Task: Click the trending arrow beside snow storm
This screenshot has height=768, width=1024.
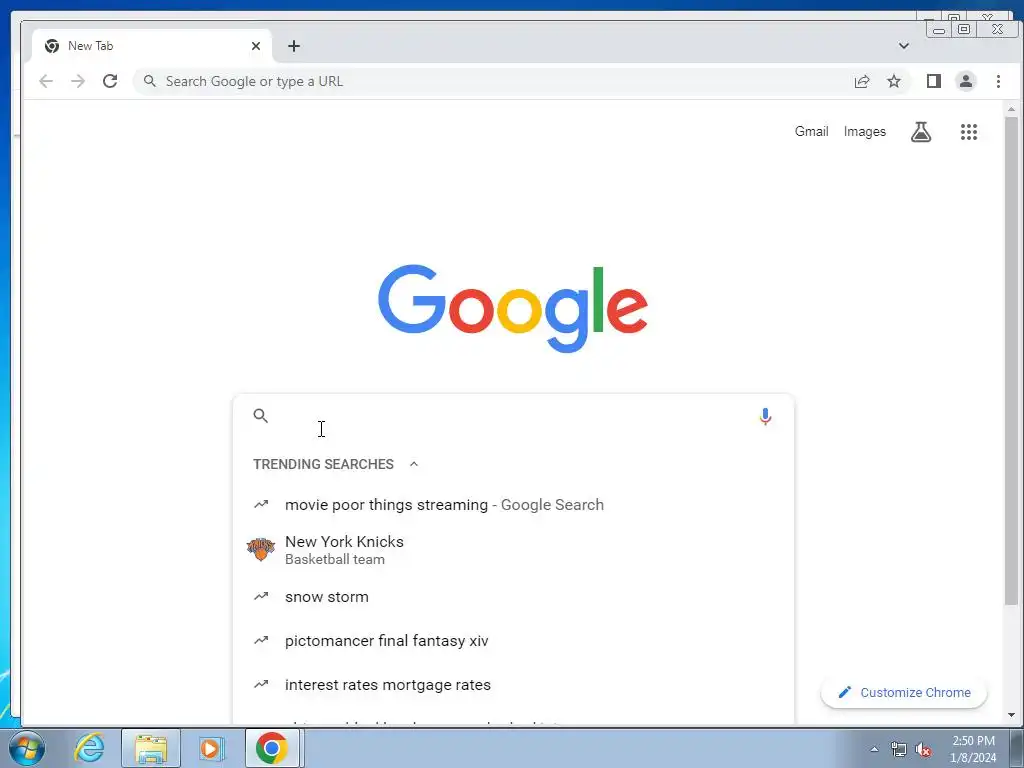Action: pyautogui.click(x=261, y=596)
